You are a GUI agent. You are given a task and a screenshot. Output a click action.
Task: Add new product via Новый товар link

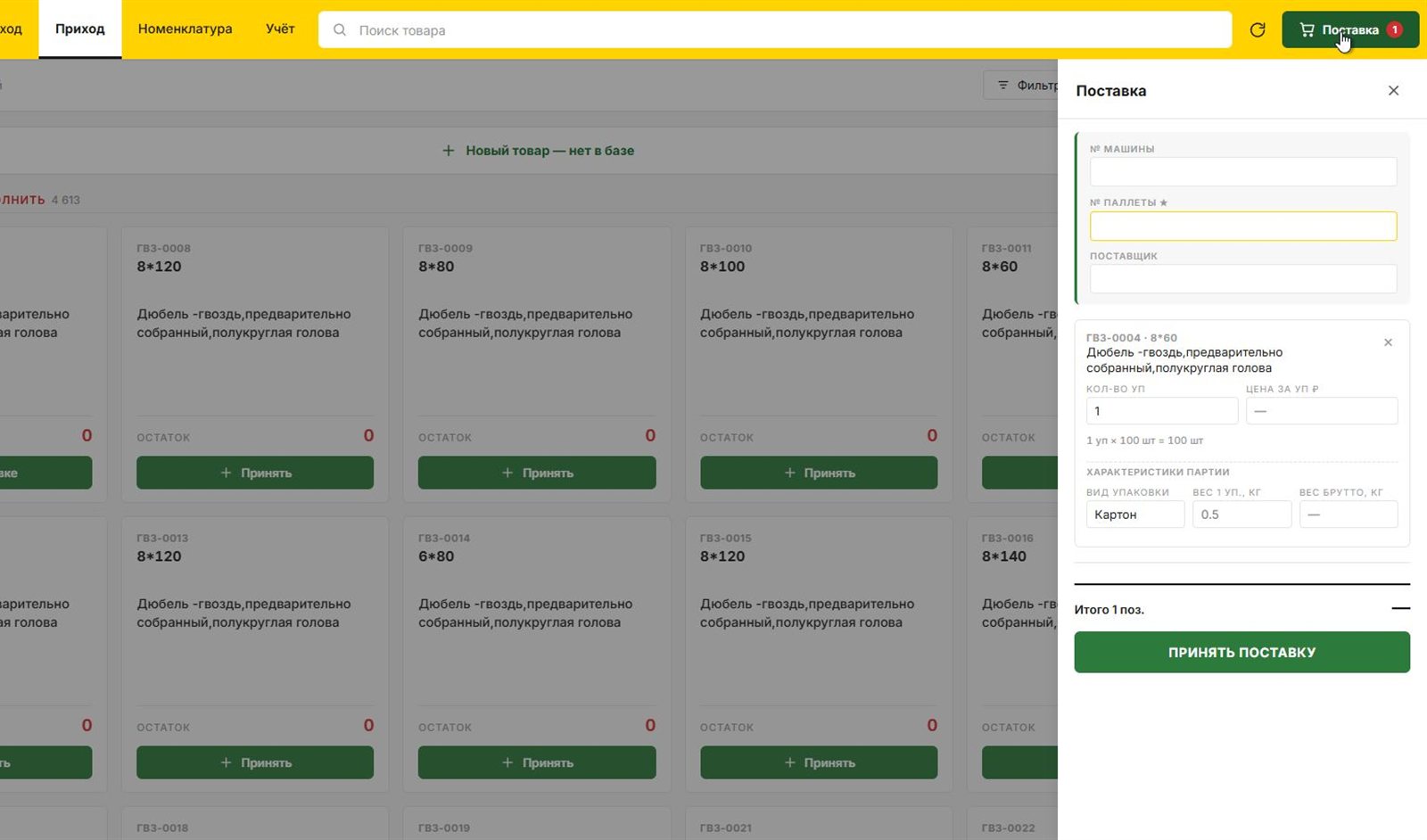point(538,151)
